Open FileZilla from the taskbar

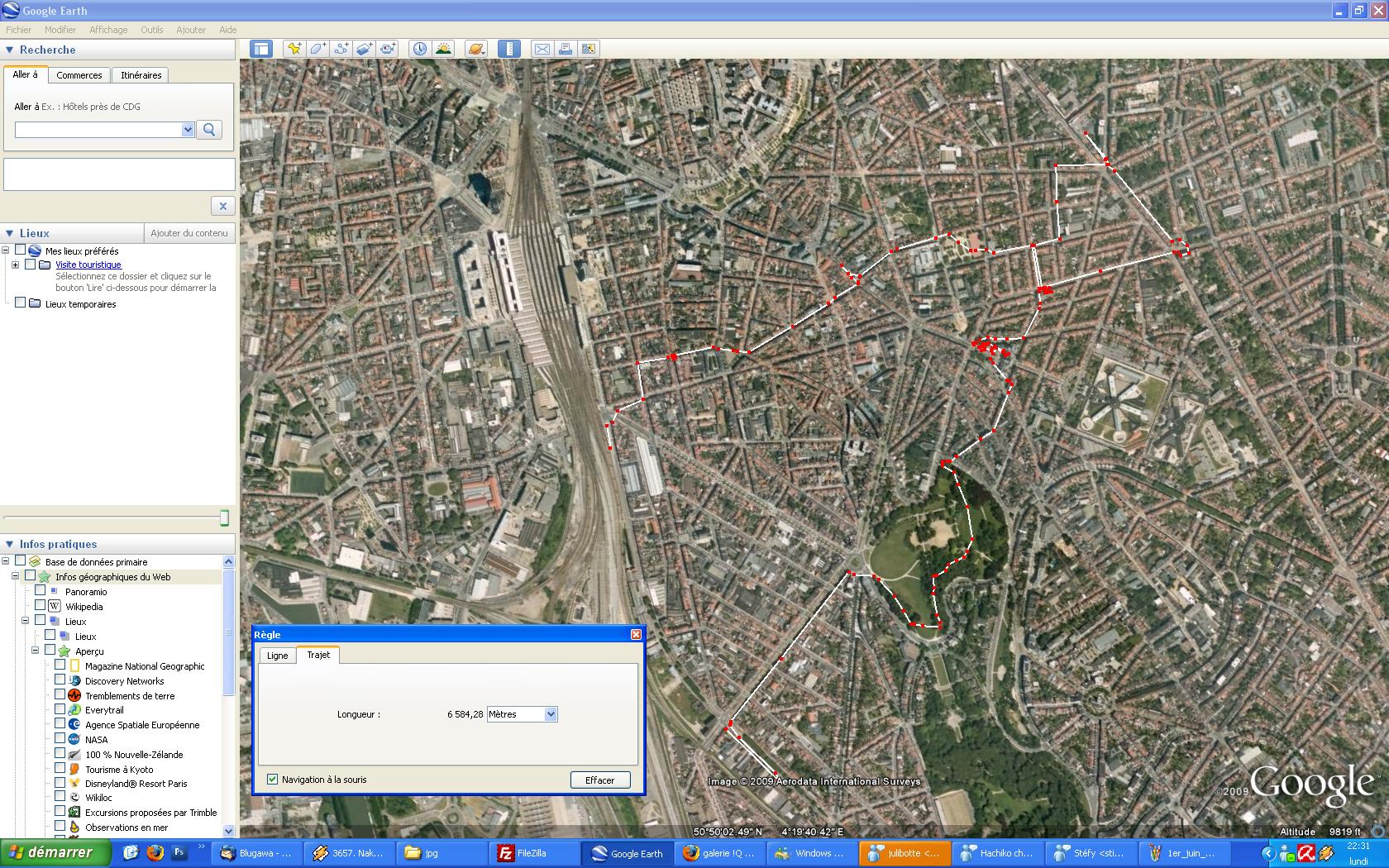(x=534, y=853)
